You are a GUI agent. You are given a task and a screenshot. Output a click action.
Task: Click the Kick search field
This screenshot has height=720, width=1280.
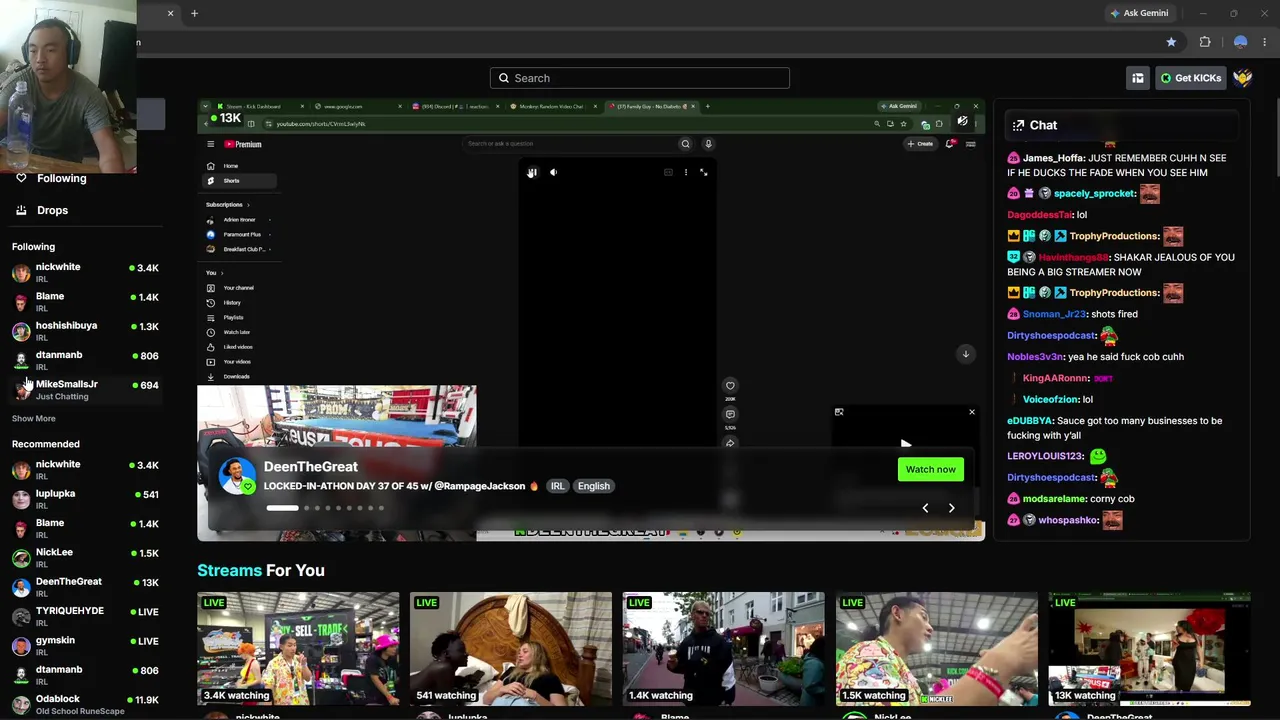point(640,78)
